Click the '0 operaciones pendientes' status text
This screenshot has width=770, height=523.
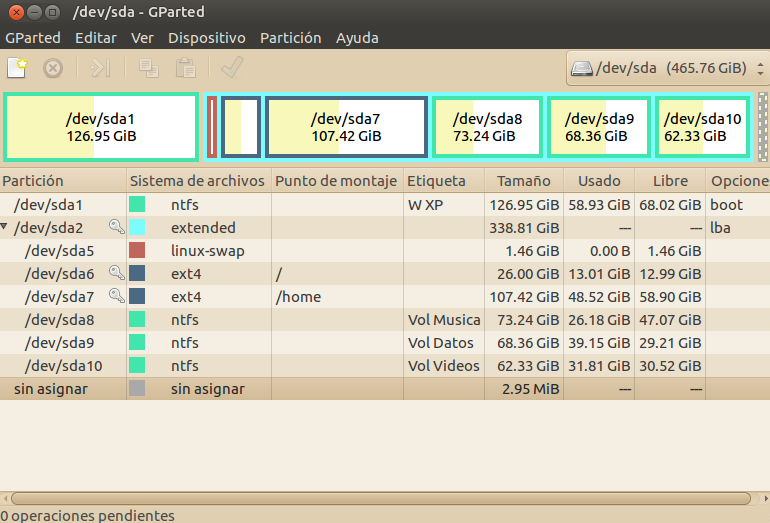[87, 516]
